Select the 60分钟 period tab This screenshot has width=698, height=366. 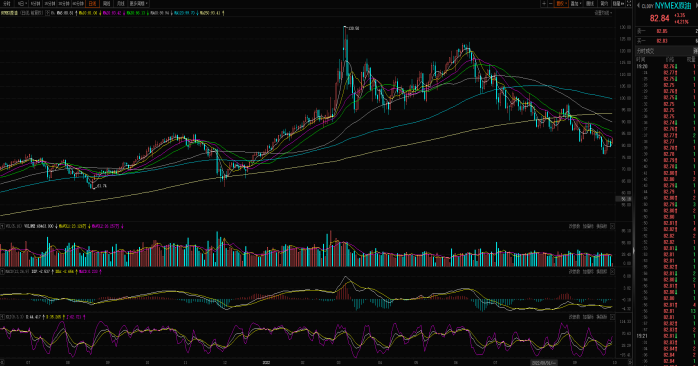[78, 4]
